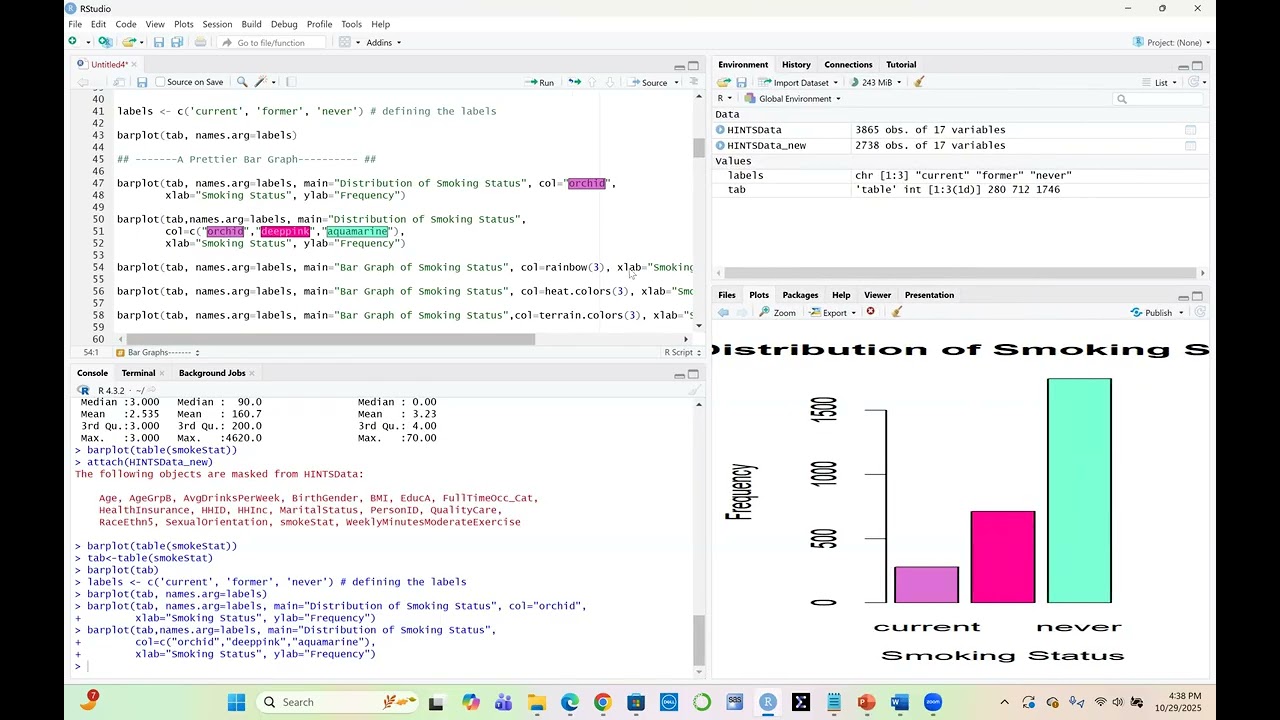Open the Project: (None) dropdown

tap(1172, 42)
